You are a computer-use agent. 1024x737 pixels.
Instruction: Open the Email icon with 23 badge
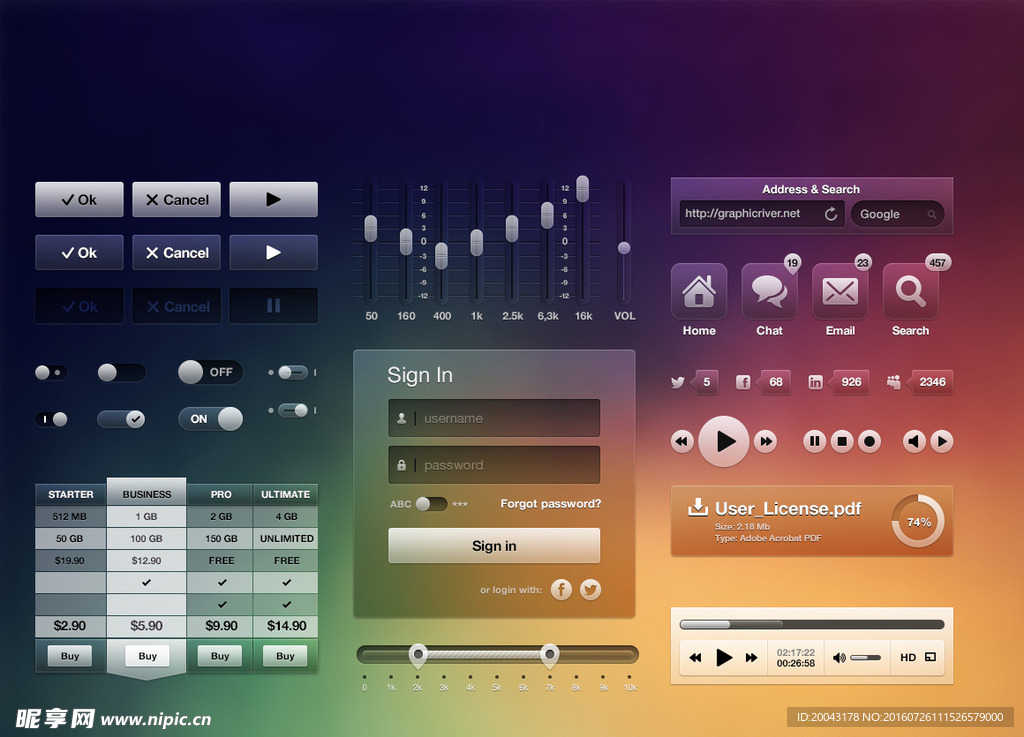pos(840,291)
